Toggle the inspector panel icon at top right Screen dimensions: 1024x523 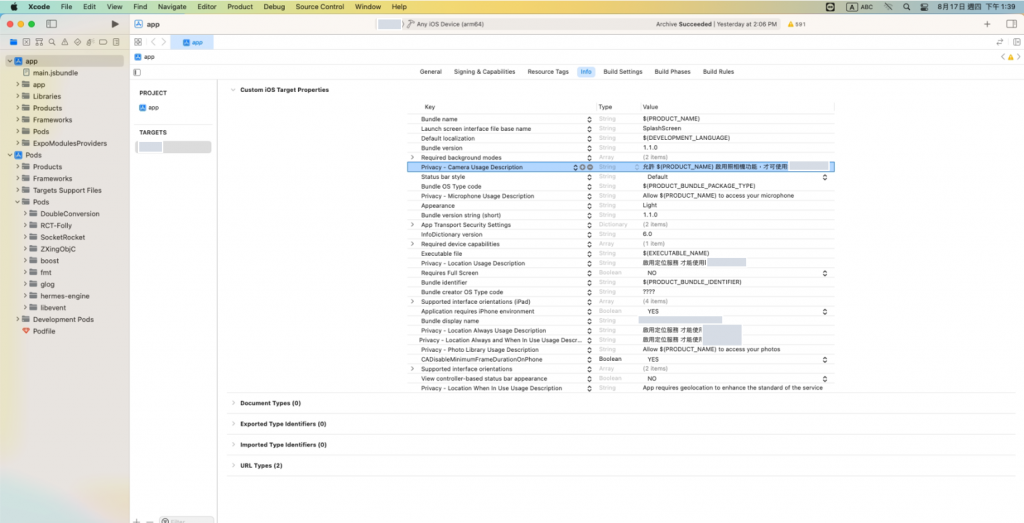pyautogui.click(x=1012, y=24)
